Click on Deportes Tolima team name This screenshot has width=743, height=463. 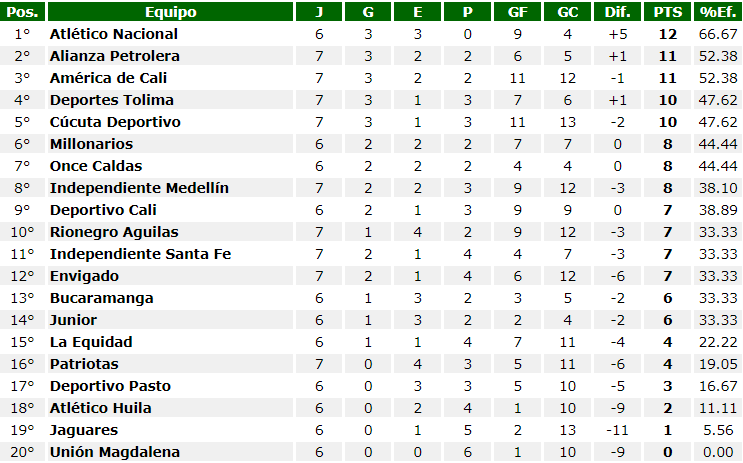coord(112,100)
